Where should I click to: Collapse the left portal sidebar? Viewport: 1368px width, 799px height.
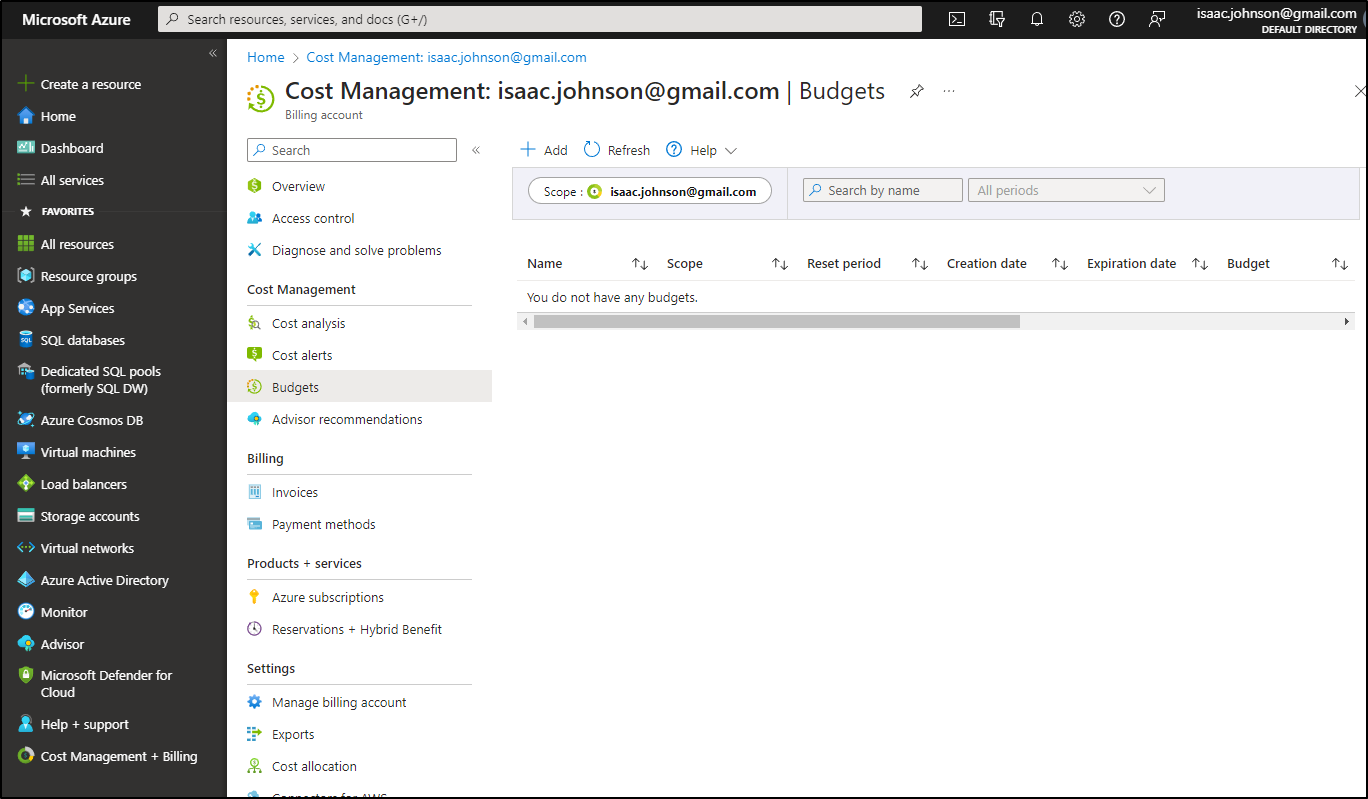(x=213, y=53)
